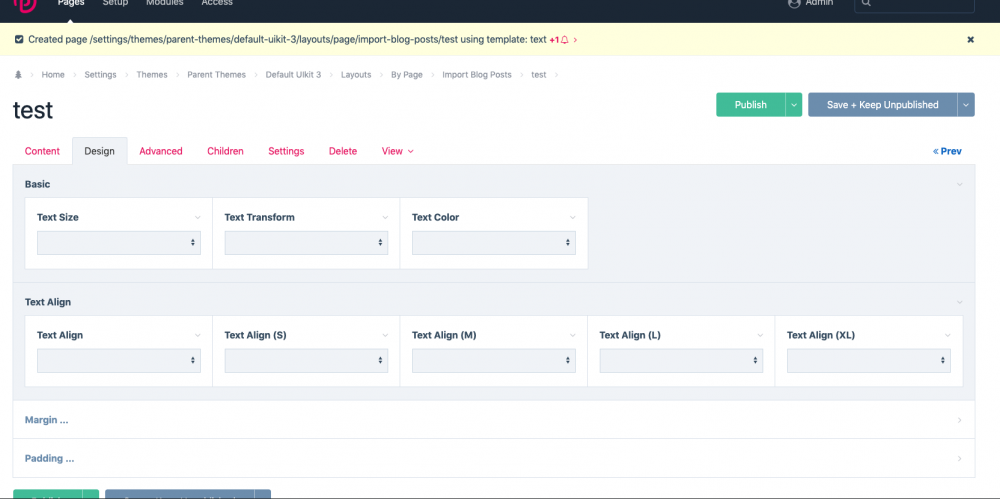The width and height of the screenshot is (1000, 499).
Task: Click the test breadcrumb item
Action: 539,75
